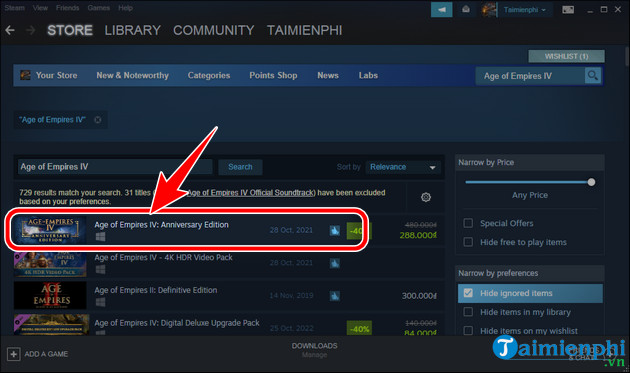Select "Age of Empires IV - 4K HDR Video Pack"
Image resolution: width=630 pixels, height=373 pixels.
164,258
